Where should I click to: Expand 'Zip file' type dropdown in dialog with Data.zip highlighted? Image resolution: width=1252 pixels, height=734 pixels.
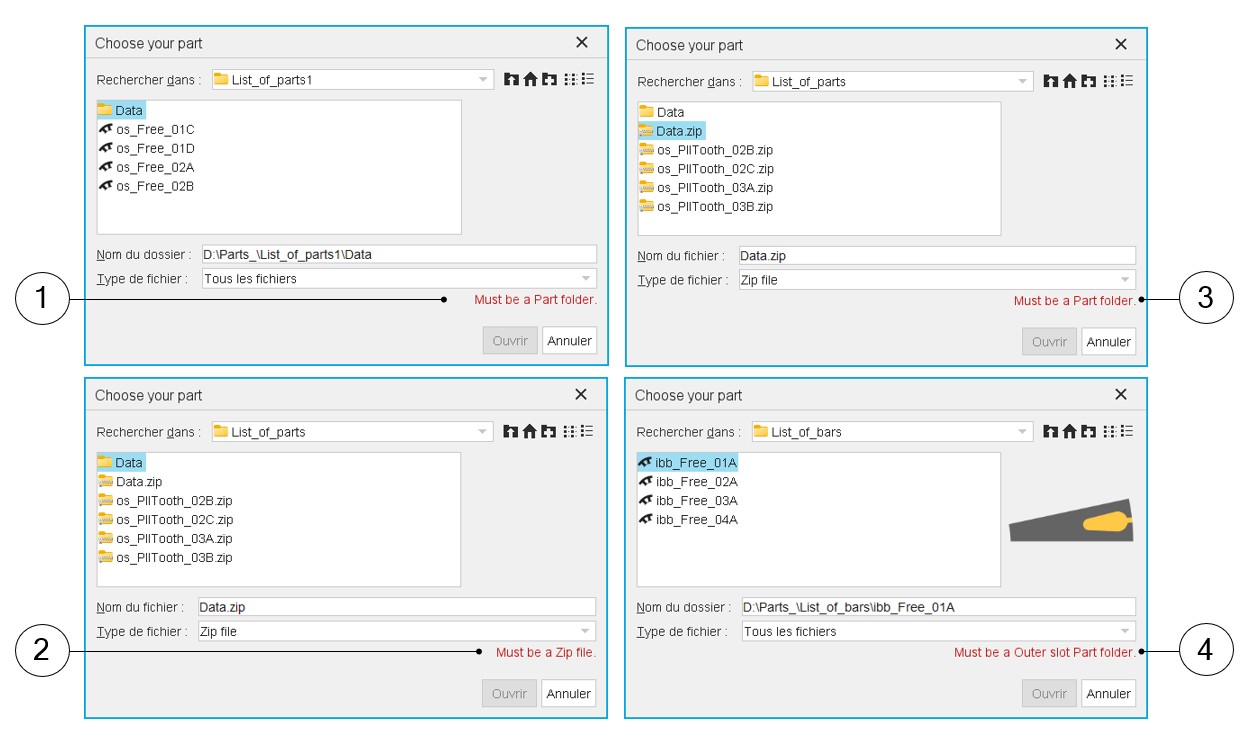click(x=937, y=280)
